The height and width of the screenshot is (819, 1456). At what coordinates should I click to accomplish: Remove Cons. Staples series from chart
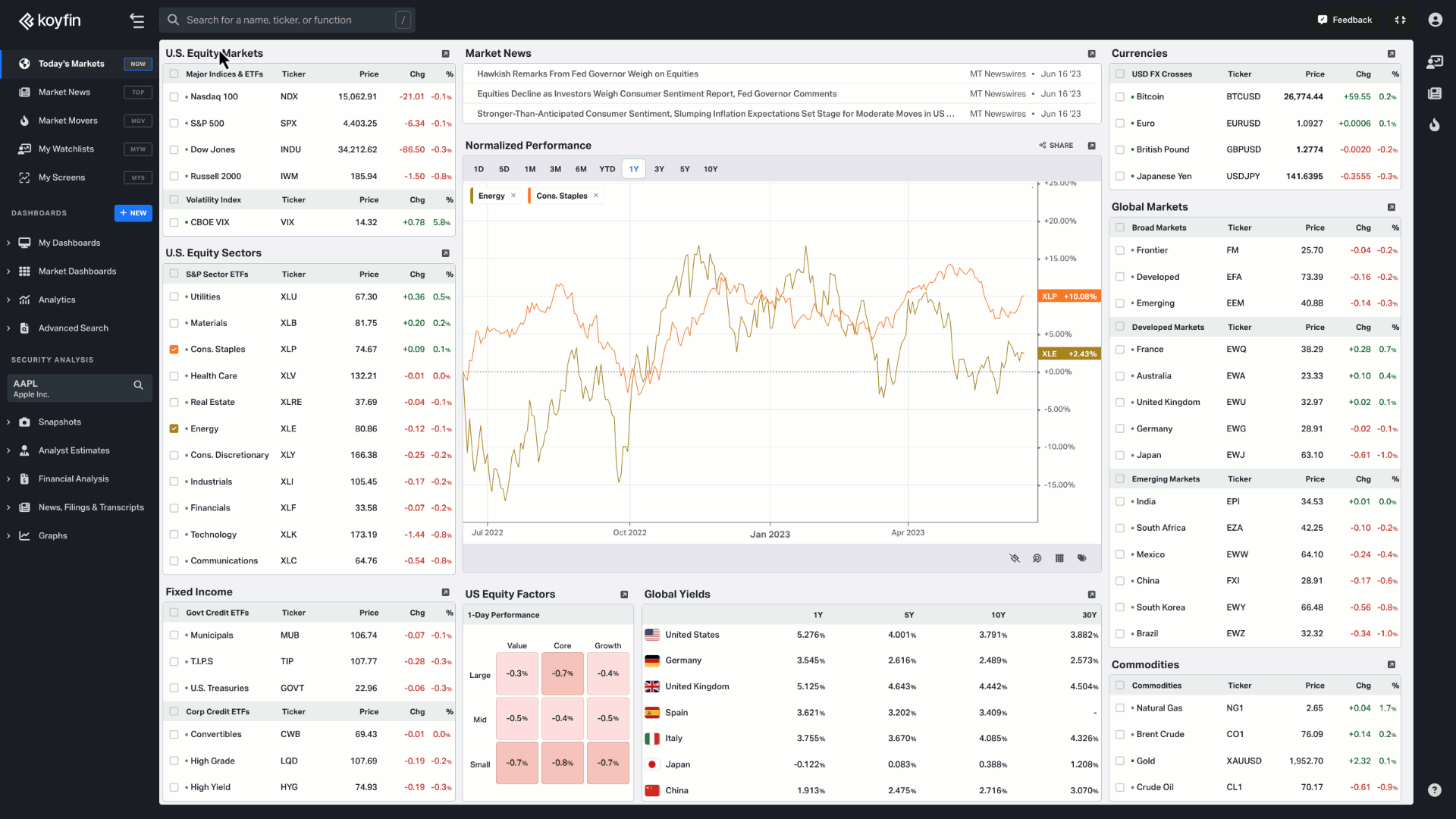click(596, 196)
